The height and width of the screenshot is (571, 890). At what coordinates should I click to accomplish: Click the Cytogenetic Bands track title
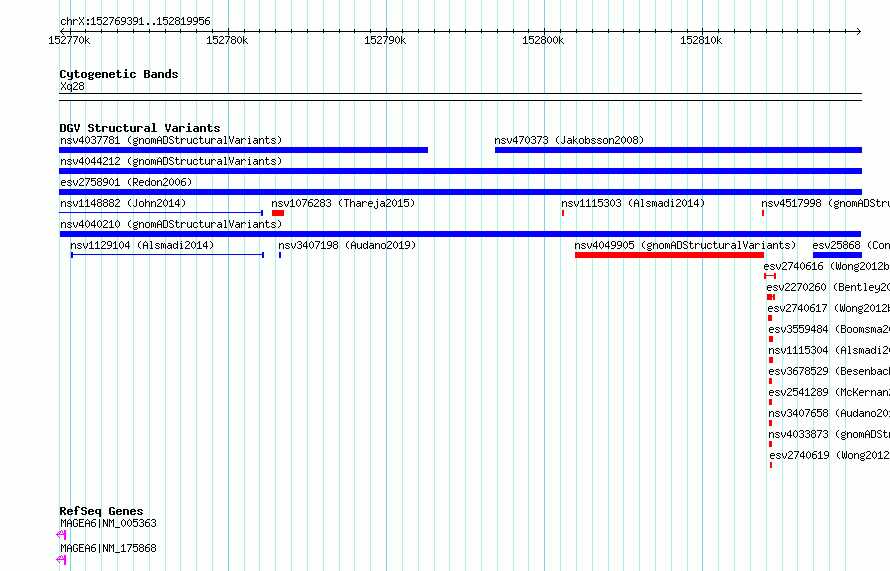coord(119,74)
